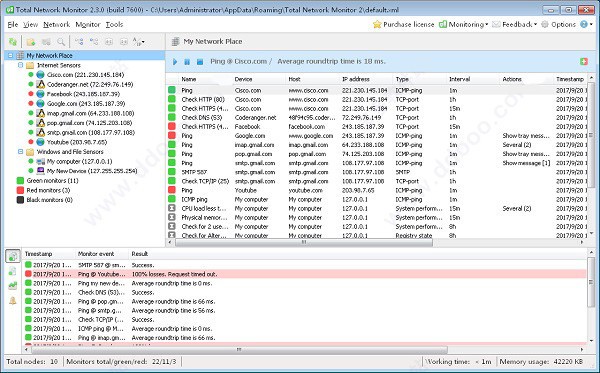Open the Monitoring dropdown in the top bar
Screen dimensions: 600x373
pos(463,24)
